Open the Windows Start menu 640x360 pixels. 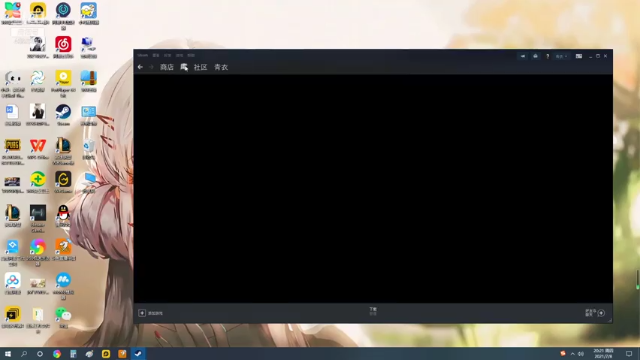pyautogui.click(x=8, y=353)
